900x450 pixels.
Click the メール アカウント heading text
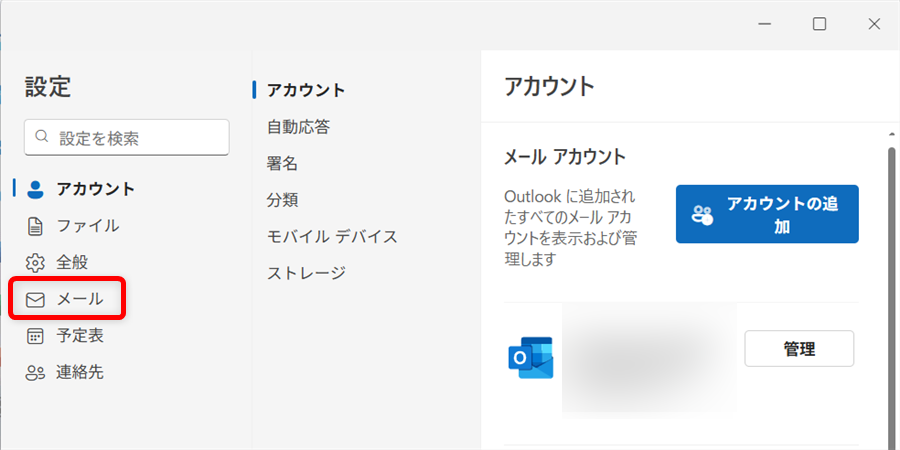(564, 157)
